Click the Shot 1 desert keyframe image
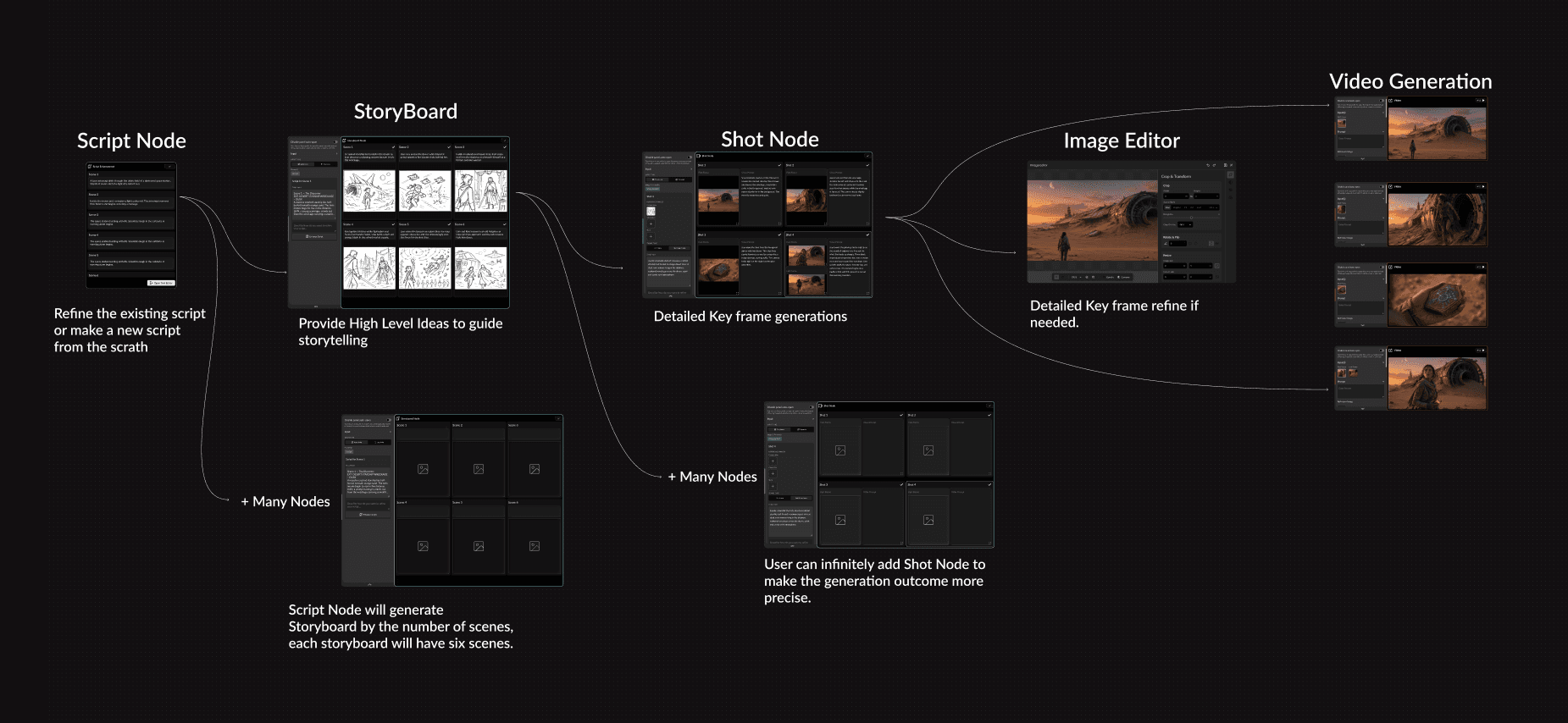 pyautogui.click(x=718, y=200)
